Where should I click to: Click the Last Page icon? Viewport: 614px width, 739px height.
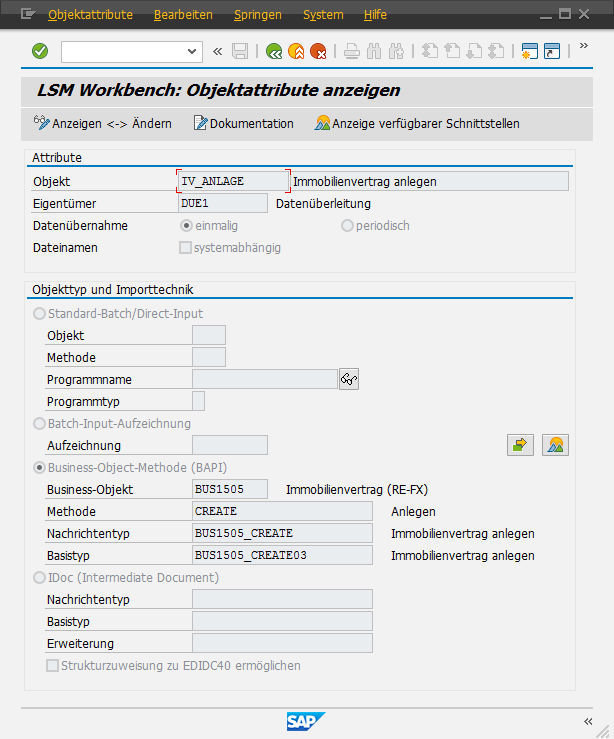[x=497, y=51]
